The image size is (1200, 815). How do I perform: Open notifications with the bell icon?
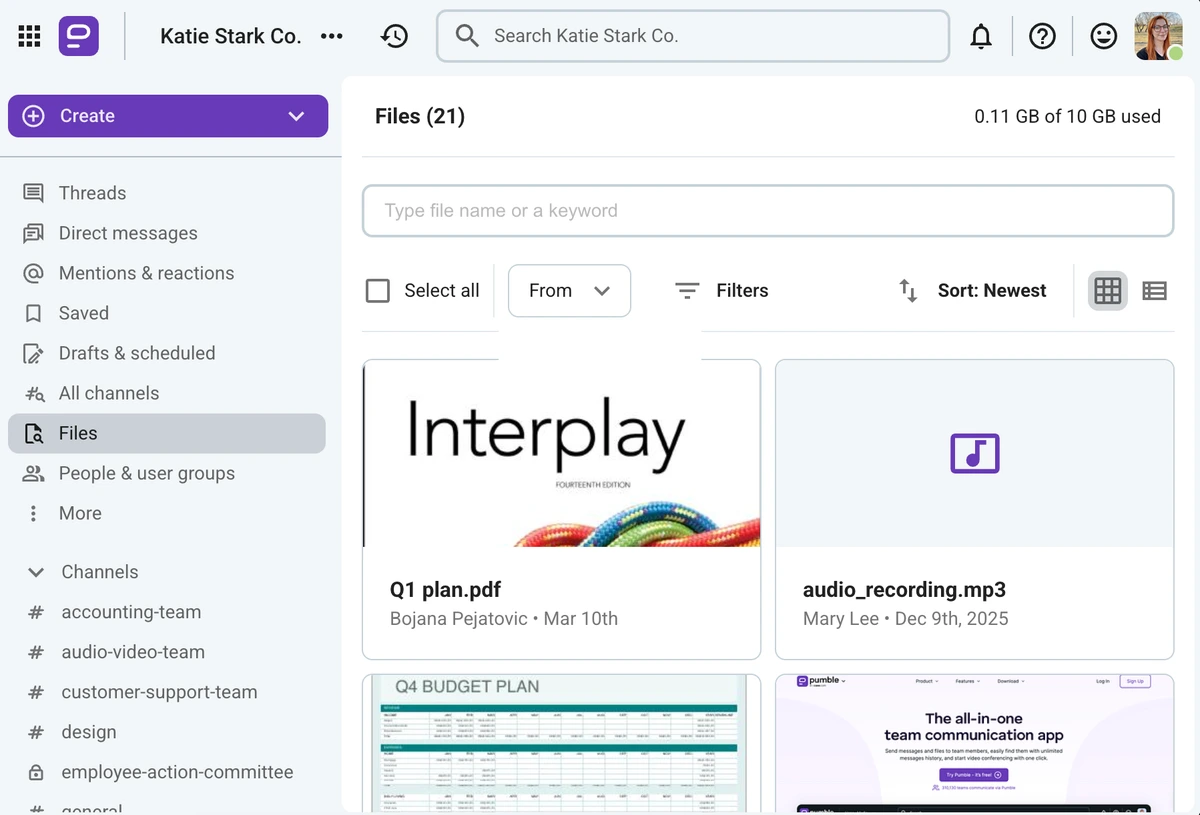click(981, 35)
